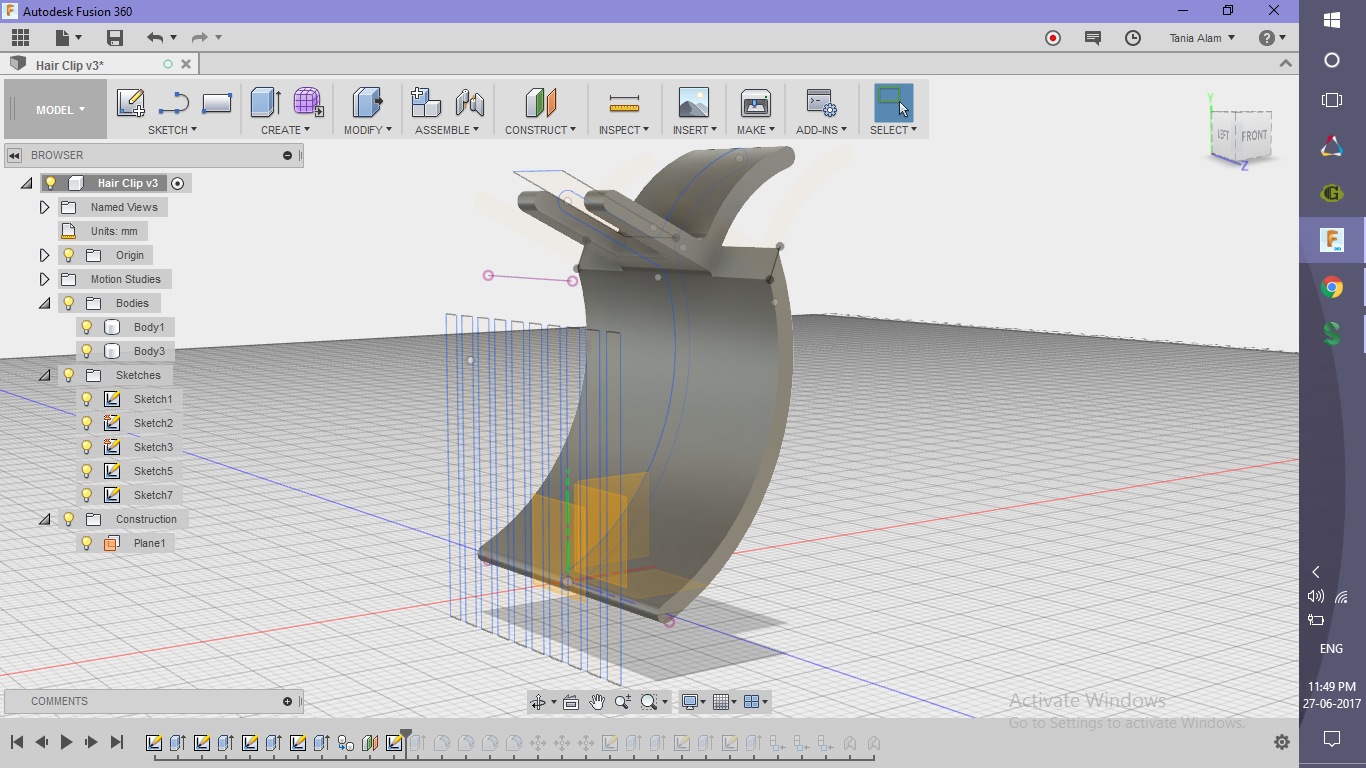Jump to timeline end

tap(116, 742)
